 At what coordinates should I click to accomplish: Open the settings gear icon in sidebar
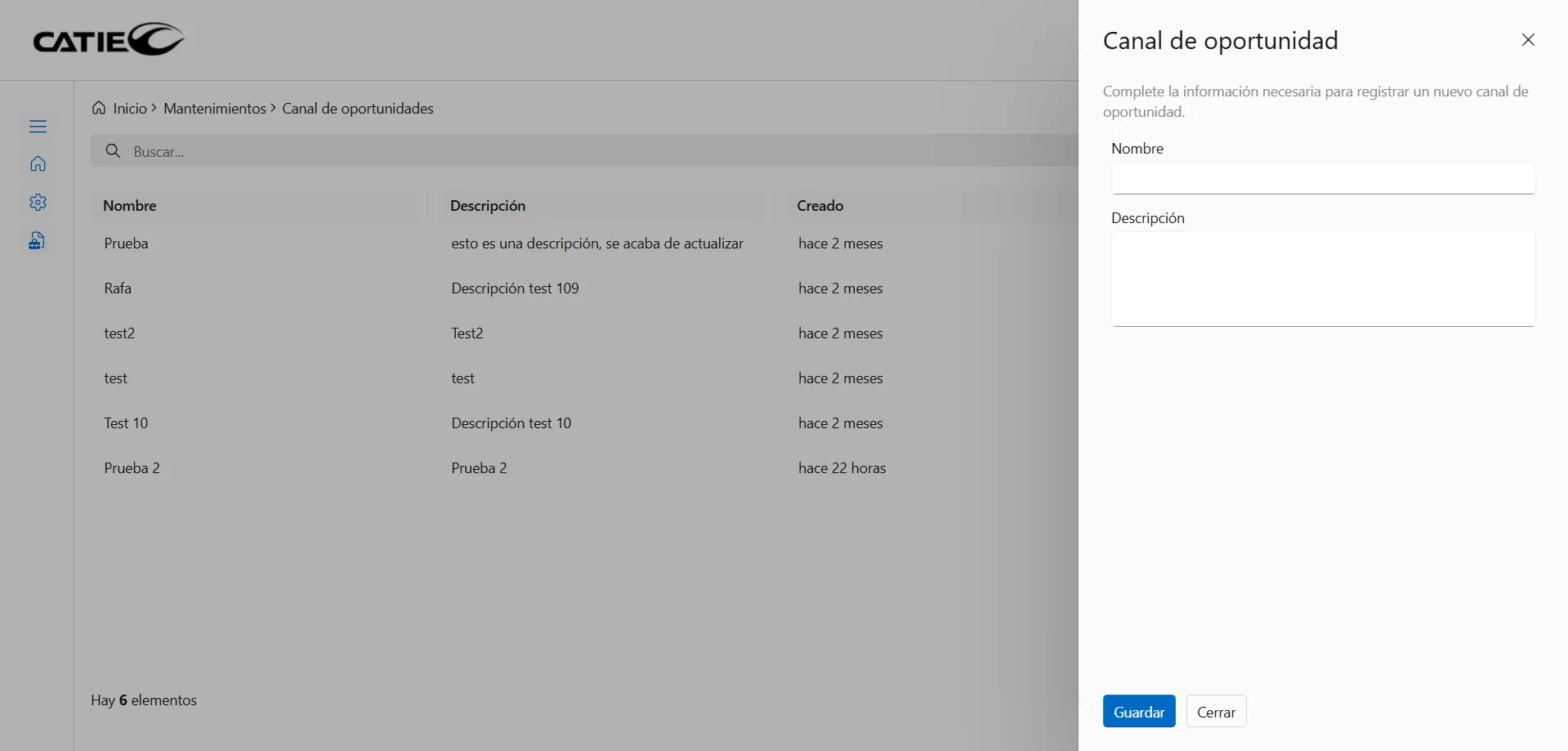tap(38, 203)
